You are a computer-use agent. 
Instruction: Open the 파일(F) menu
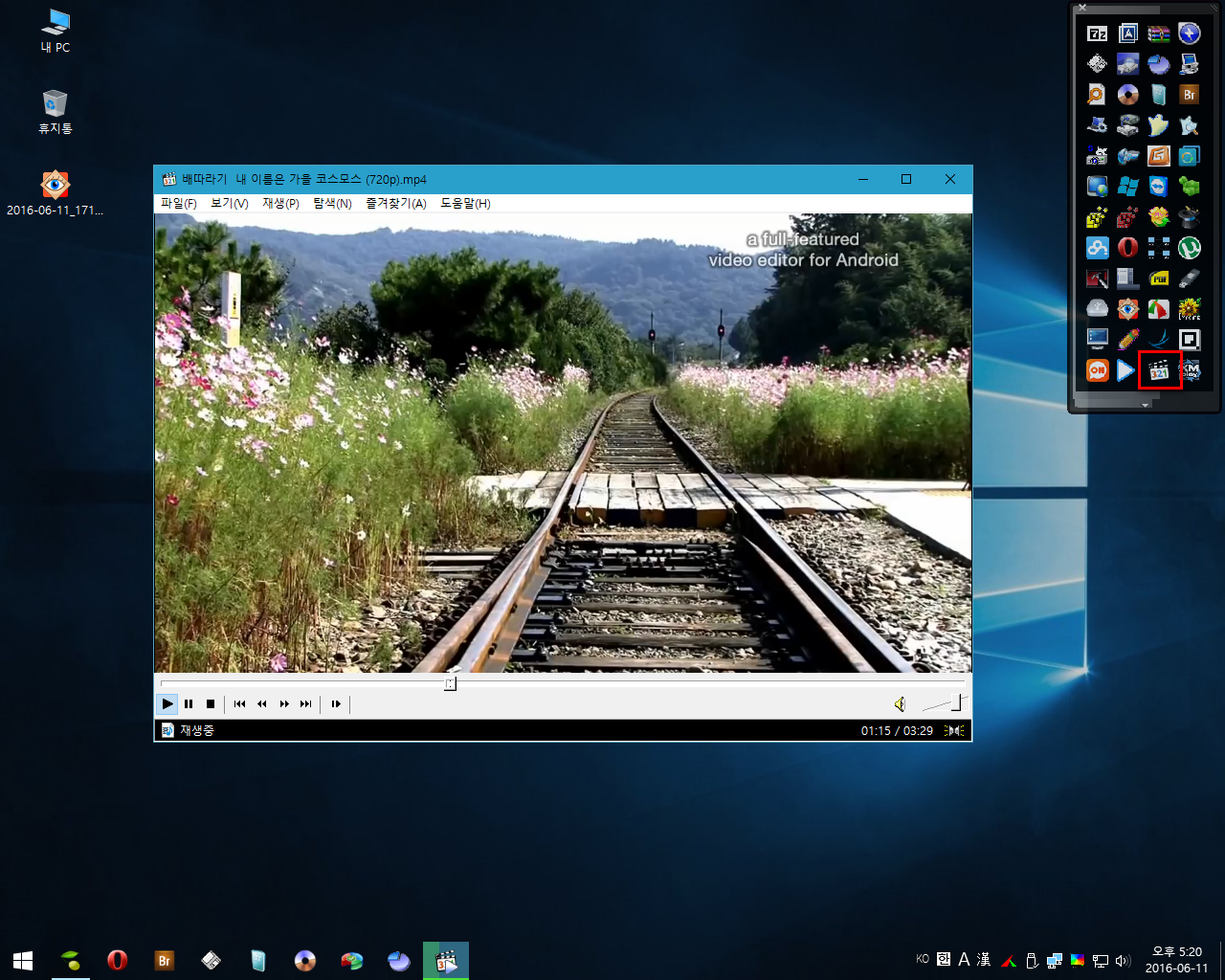pyautogui.click(x=179, y=204)
